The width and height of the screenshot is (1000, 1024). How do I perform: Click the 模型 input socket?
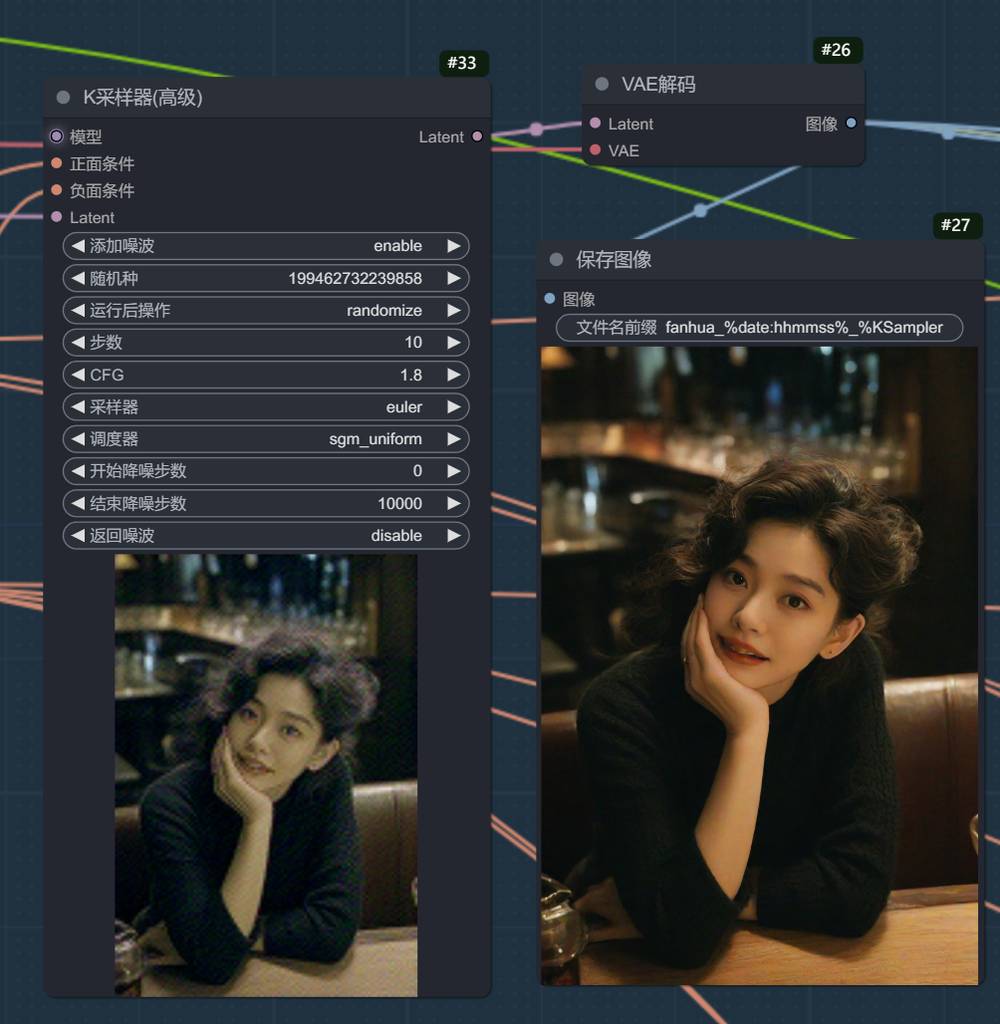(57, 137)
